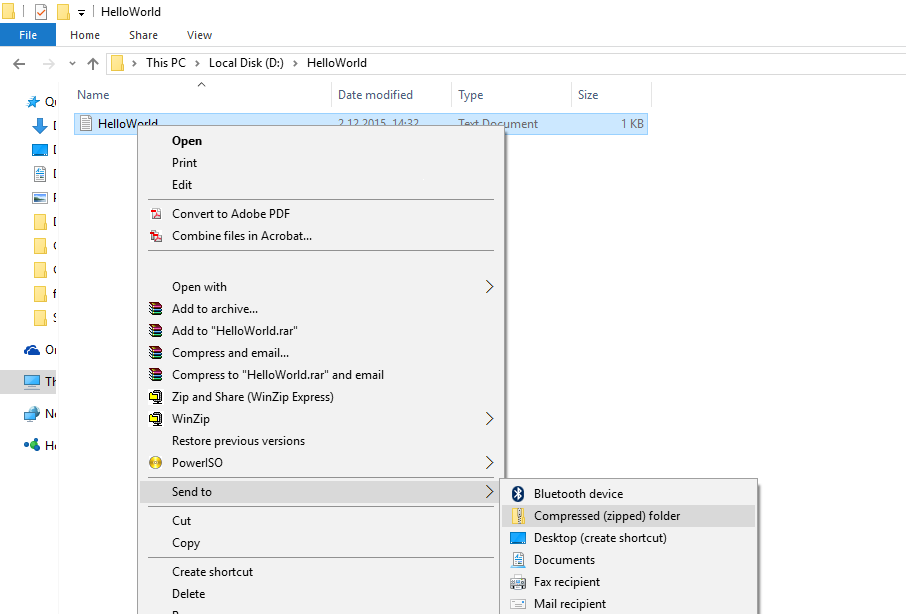This screenshot has width=906, height=614.
Task: Click the Documents icon in Send to
Action: coord(518,560)
